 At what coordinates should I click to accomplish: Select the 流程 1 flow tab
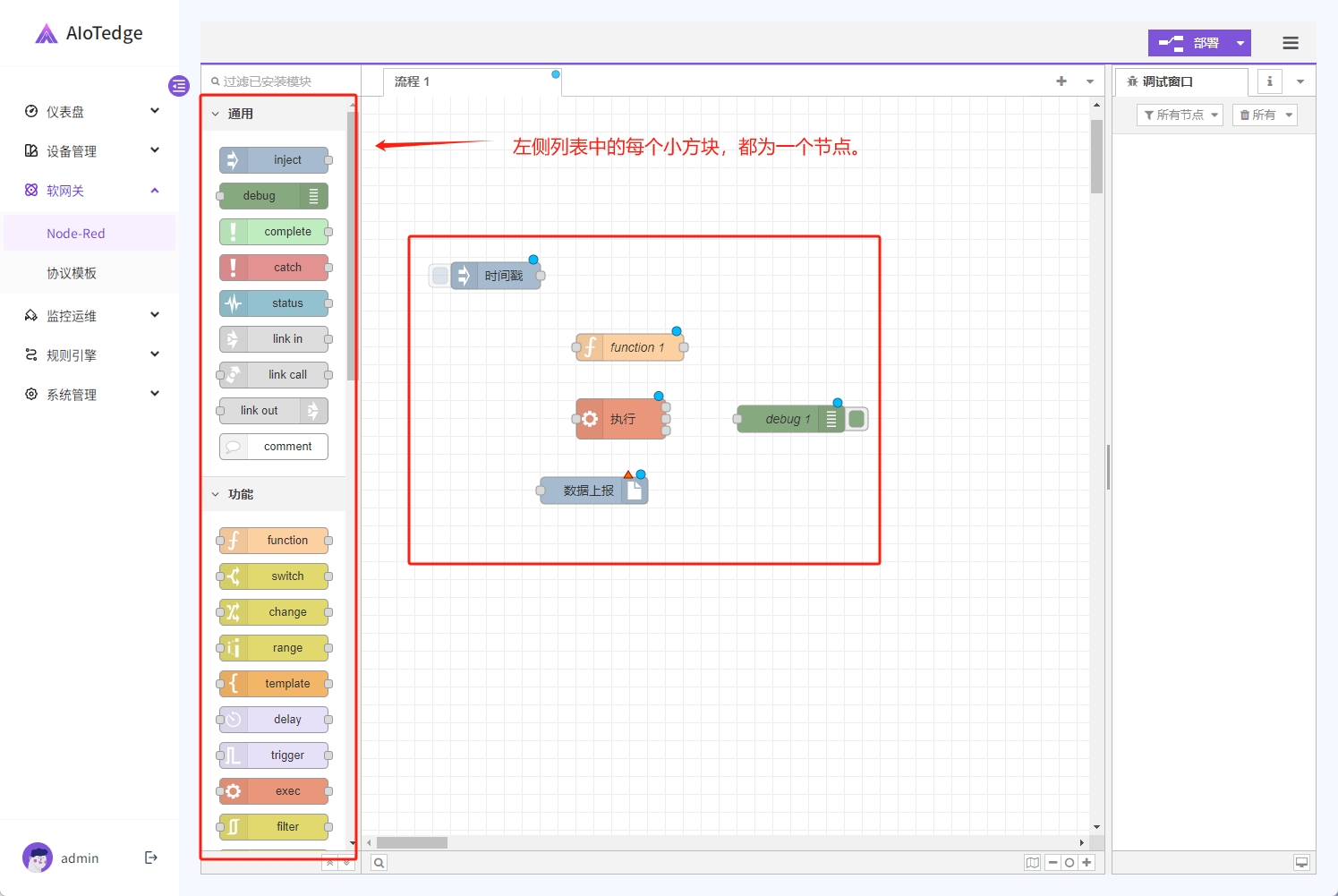pyautogui.click(x=413, y=81)
